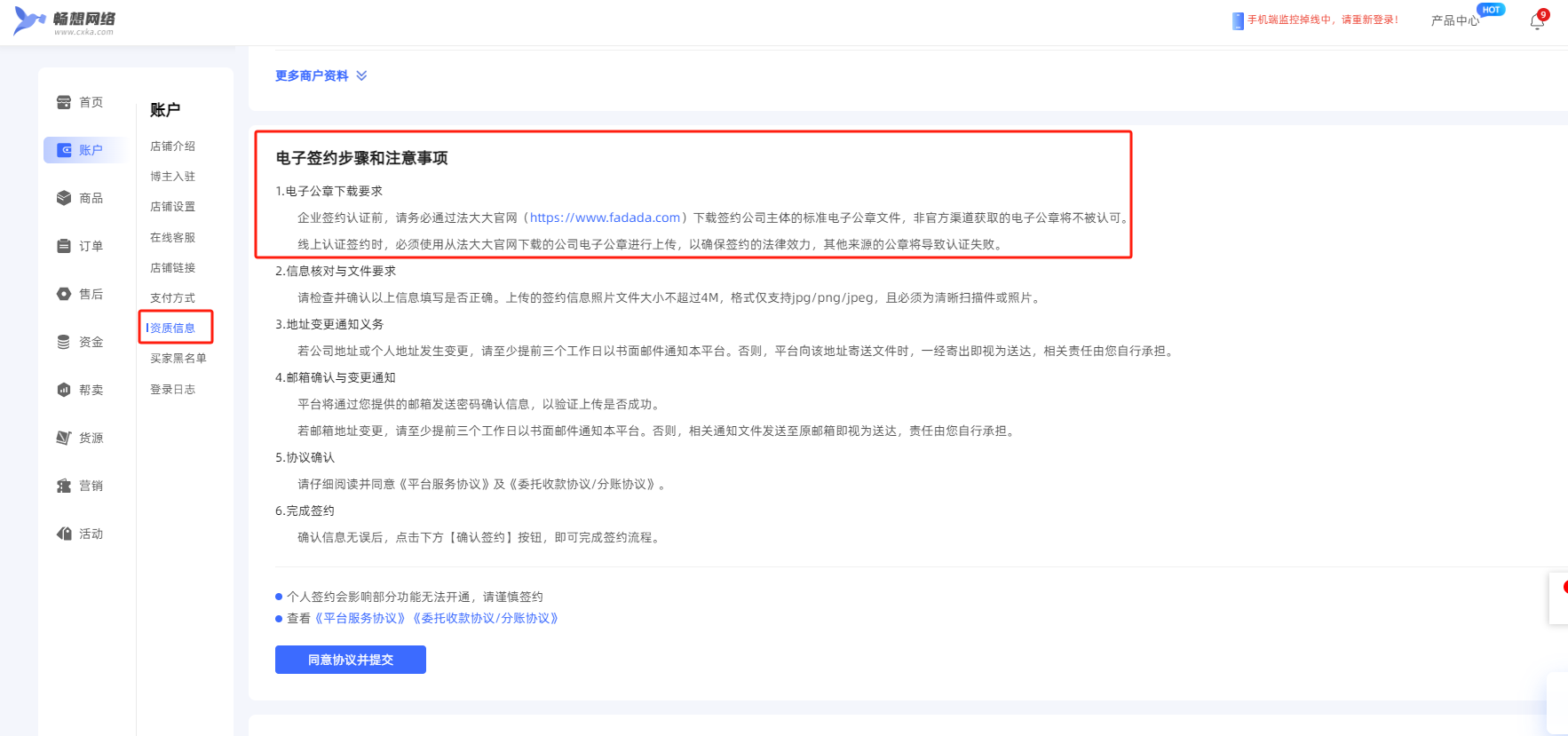Screen dimensions: 1568x736
Task: Open the 商品 navigation item
Action: pos(91,198)
